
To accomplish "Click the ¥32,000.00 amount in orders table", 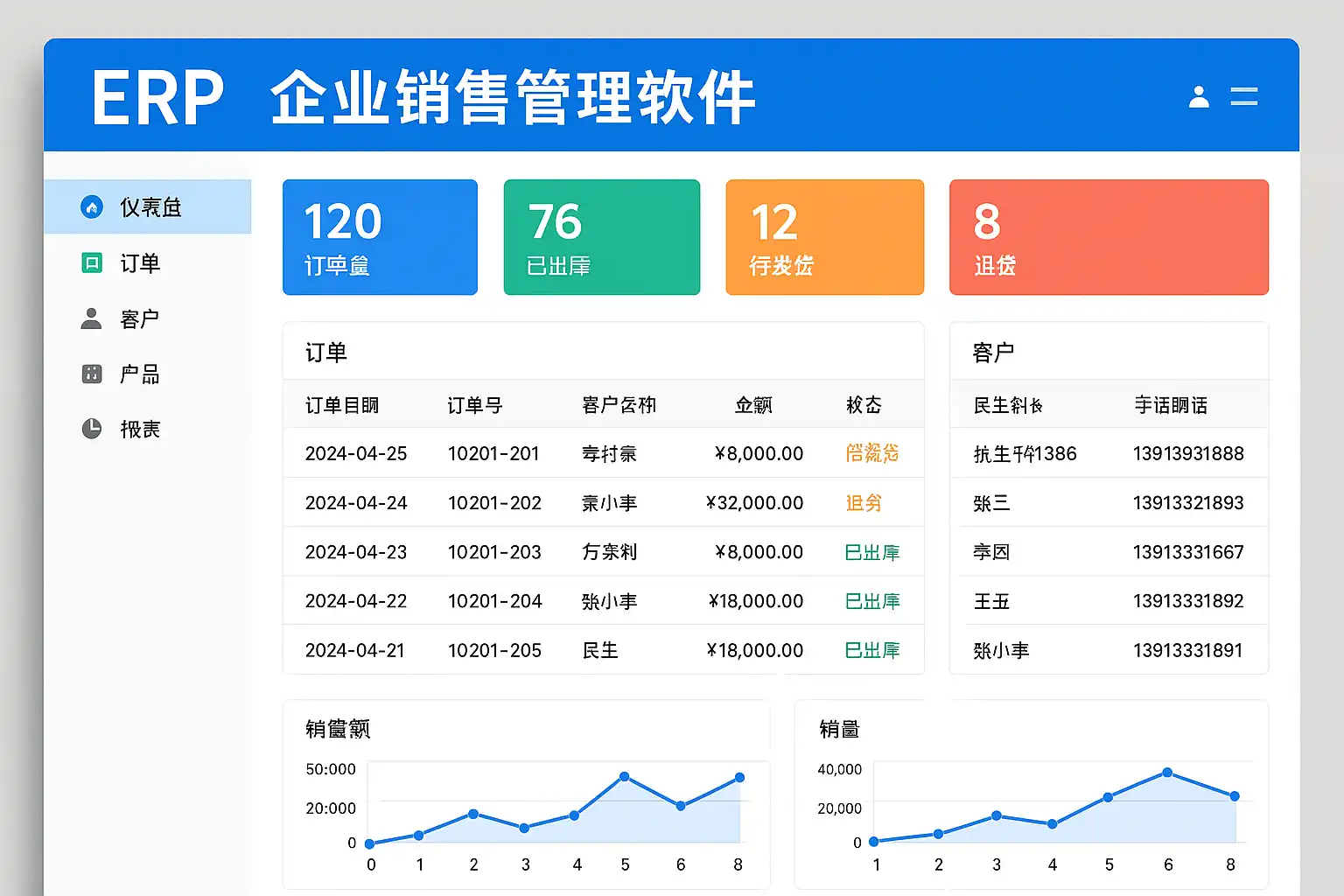I will 754,503.
